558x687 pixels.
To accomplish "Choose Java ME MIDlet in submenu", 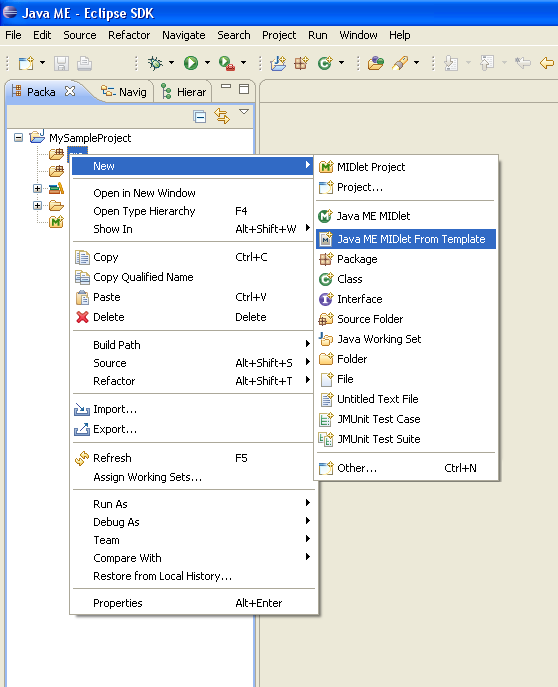I will (x=406, y=216).
